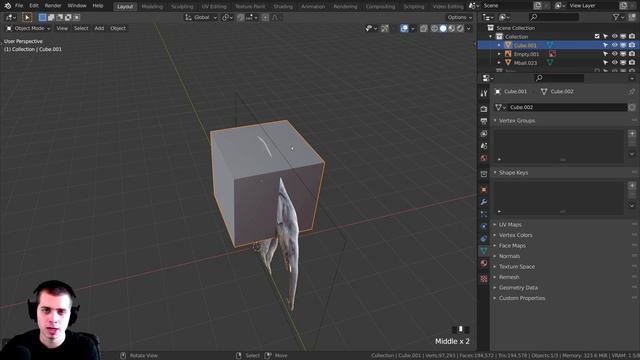Viewport: 640px width, 360px height.
Task: Hide Empty.001 with its eye icon
Action: (x=614, y=54)
